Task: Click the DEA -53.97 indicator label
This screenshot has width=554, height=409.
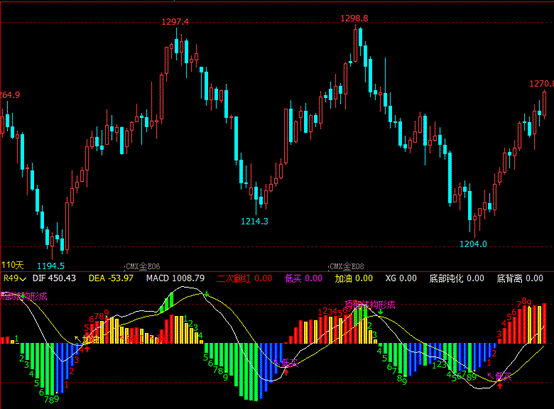Action: [x=111, y=278]
